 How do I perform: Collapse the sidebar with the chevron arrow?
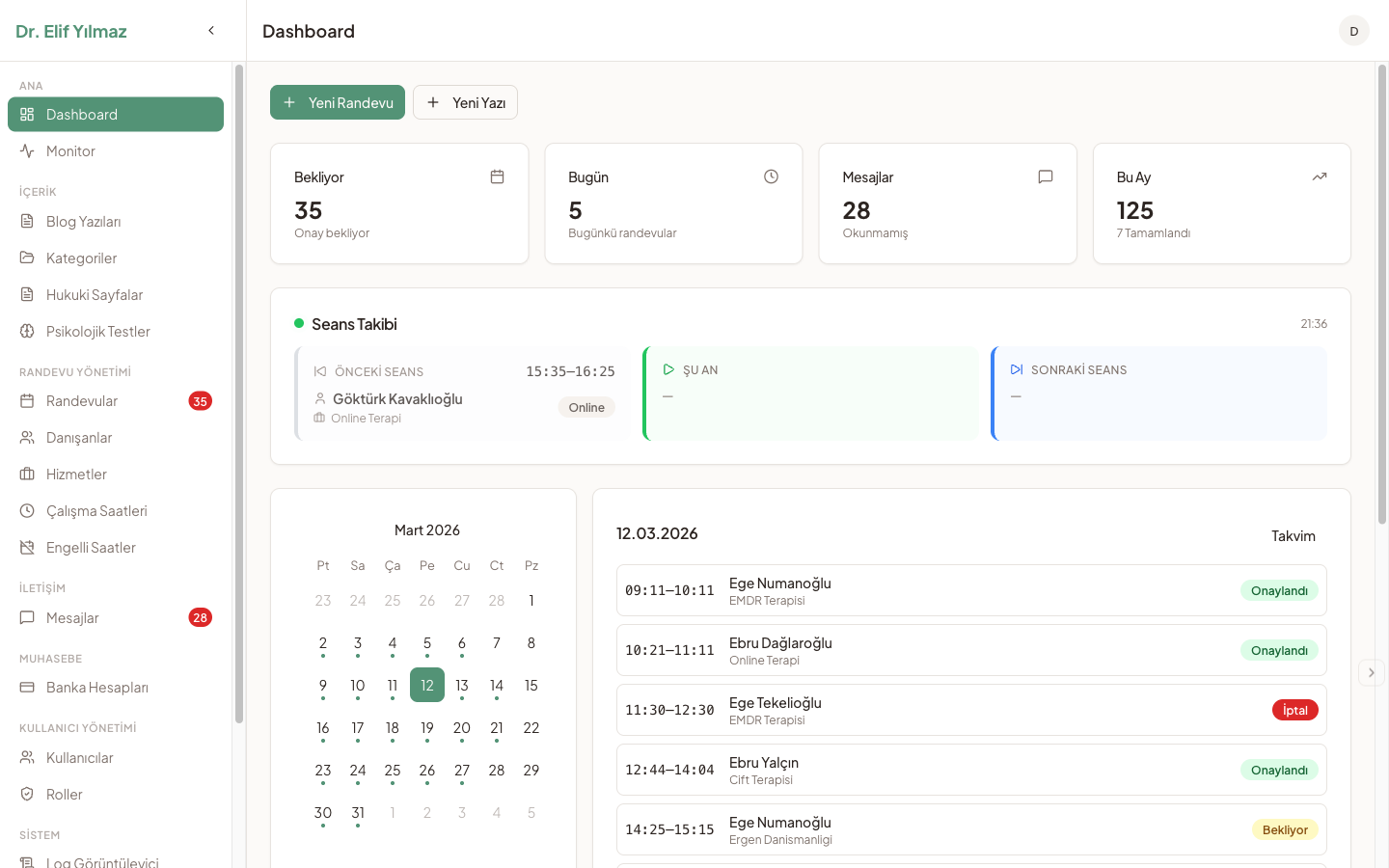point(211,31)
